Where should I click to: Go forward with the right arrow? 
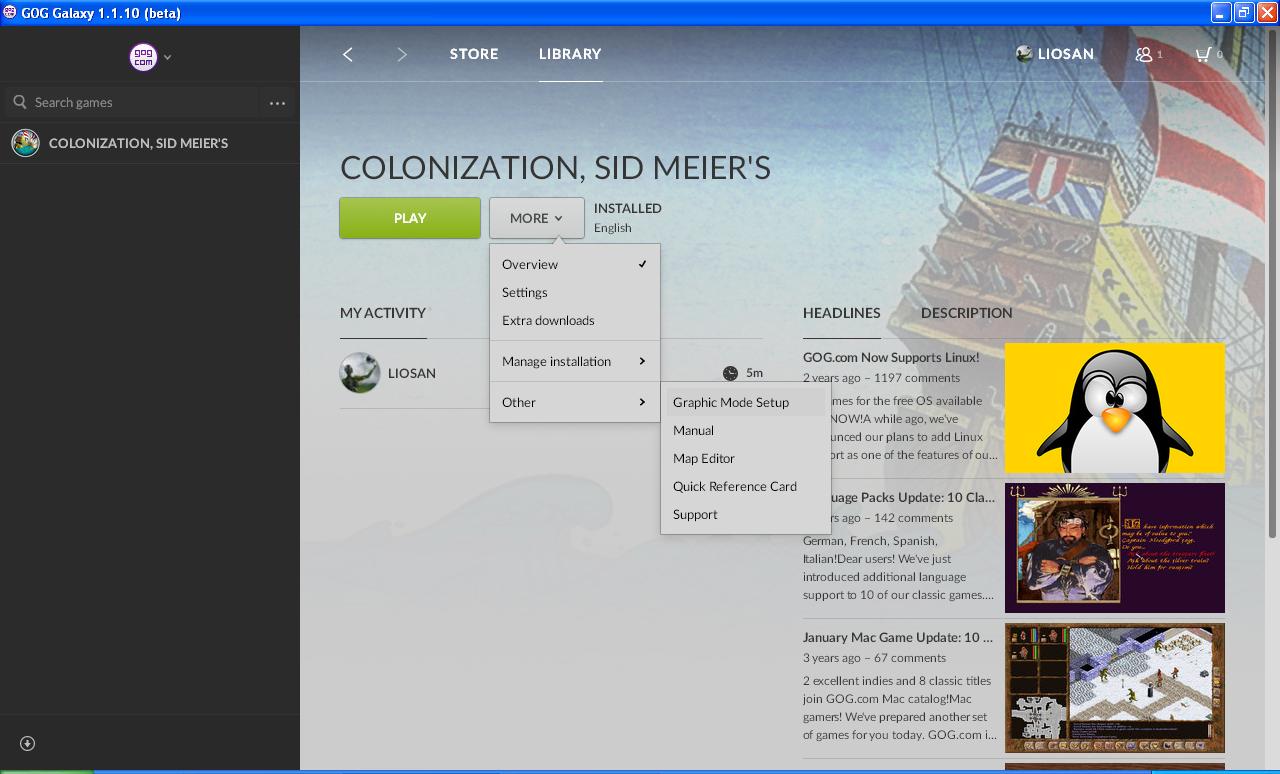point(402,54)
